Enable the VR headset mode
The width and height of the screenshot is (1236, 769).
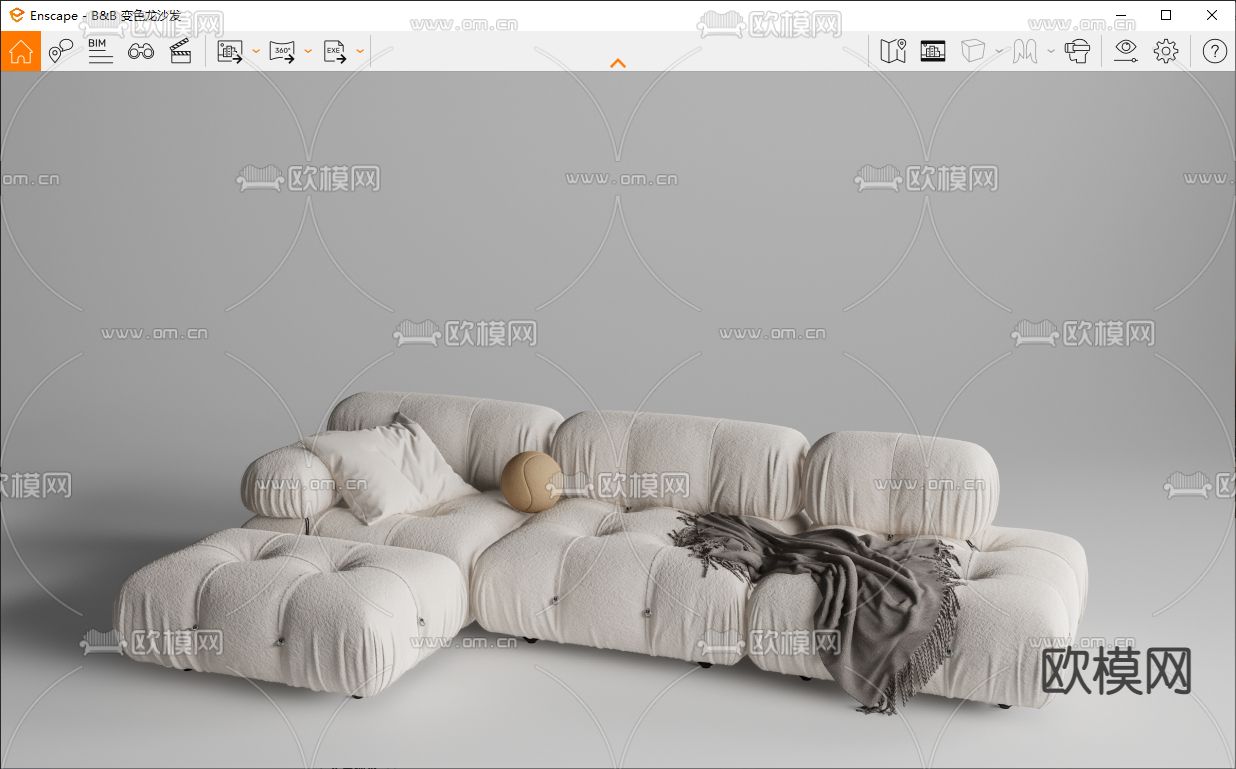click(1077, 51)
